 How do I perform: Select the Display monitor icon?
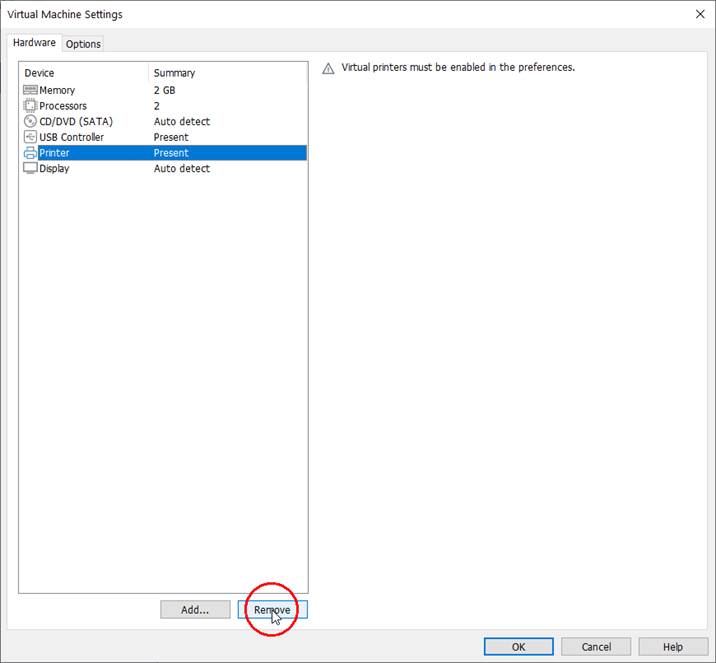tap(30, 169)
